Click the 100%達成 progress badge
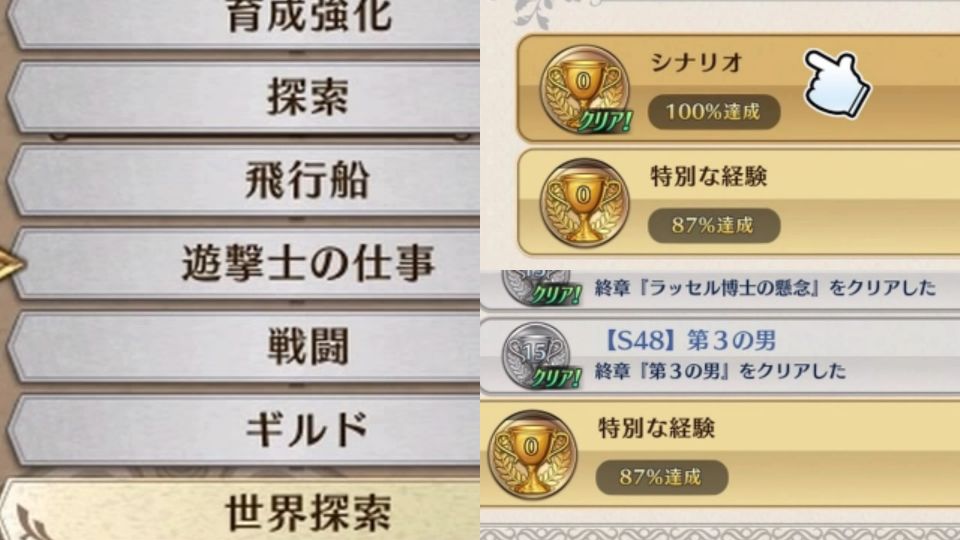The image size is (960, 540). click(714, 112)
